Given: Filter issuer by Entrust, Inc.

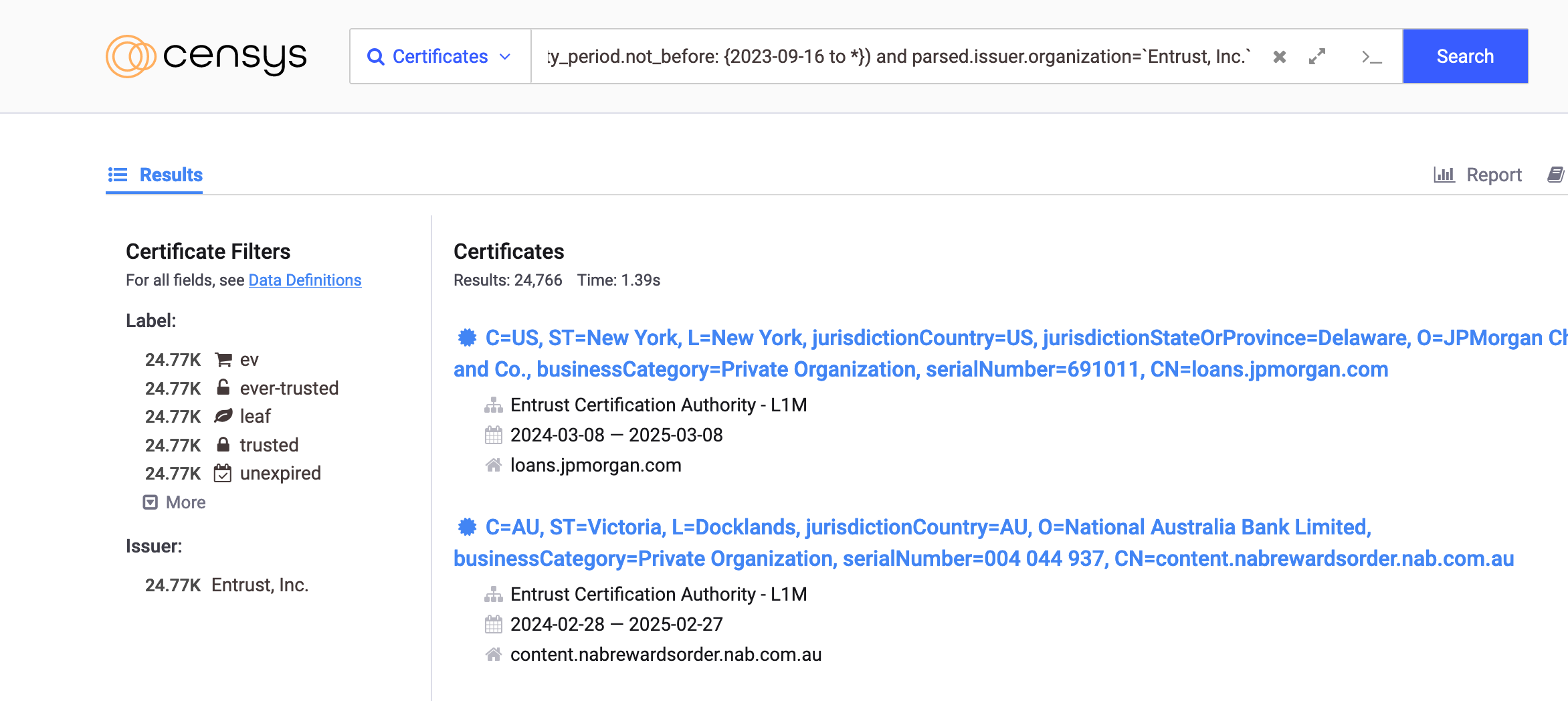Looking at the screenshot, I should click(x=260, y=585).
